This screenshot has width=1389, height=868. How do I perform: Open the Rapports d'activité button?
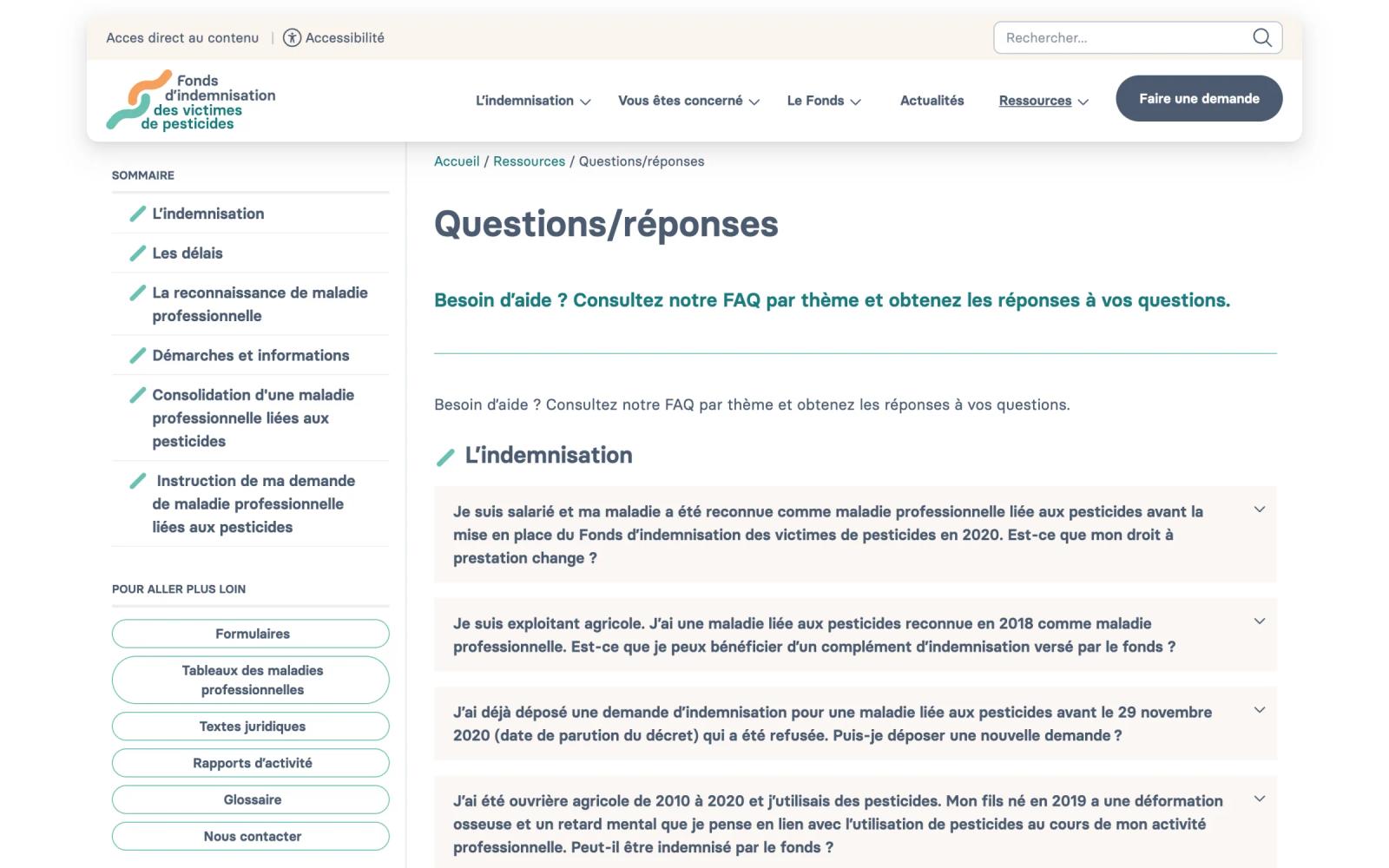(x=251, y=763)
